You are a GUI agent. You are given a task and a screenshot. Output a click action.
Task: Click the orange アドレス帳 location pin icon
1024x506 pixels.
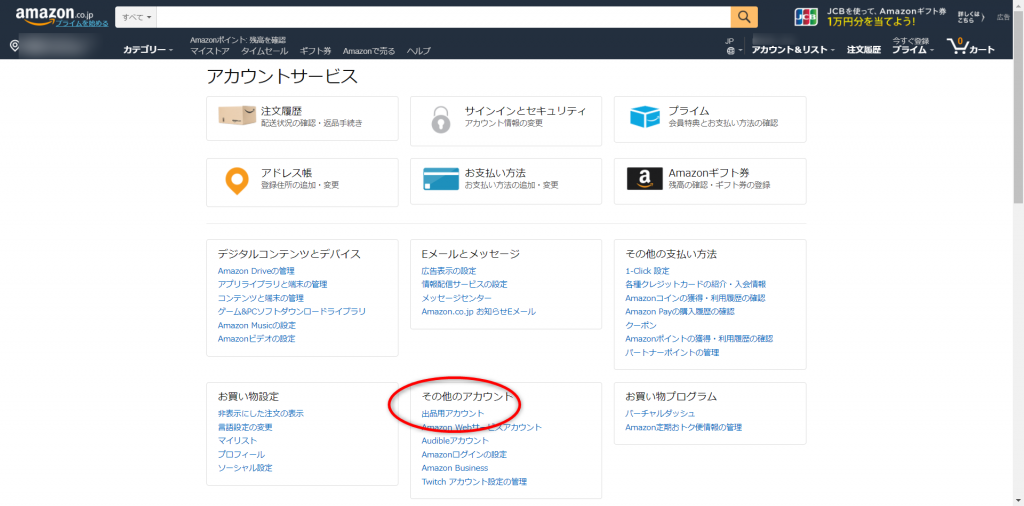pos(236,180)
